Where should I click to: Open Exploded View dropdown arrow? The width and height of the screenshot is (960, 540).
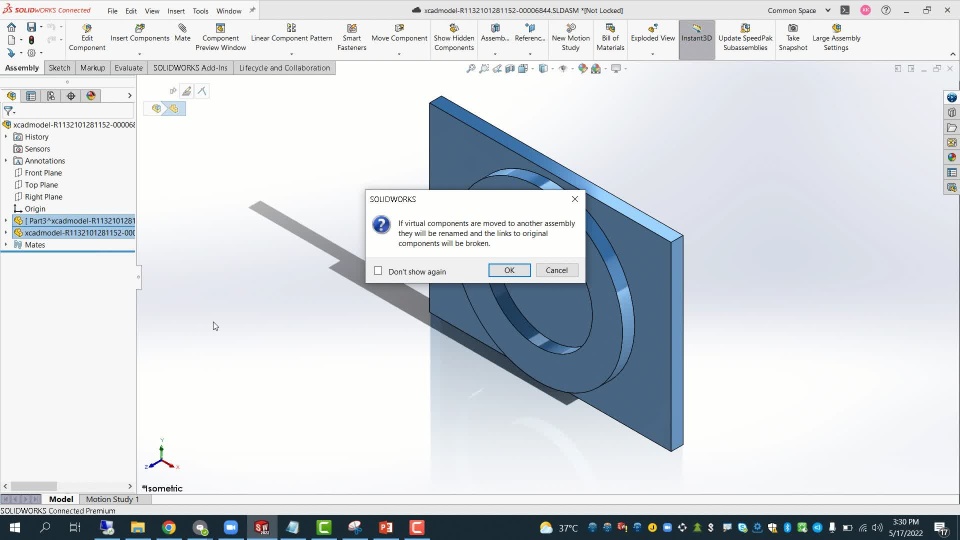pos(653,54)
